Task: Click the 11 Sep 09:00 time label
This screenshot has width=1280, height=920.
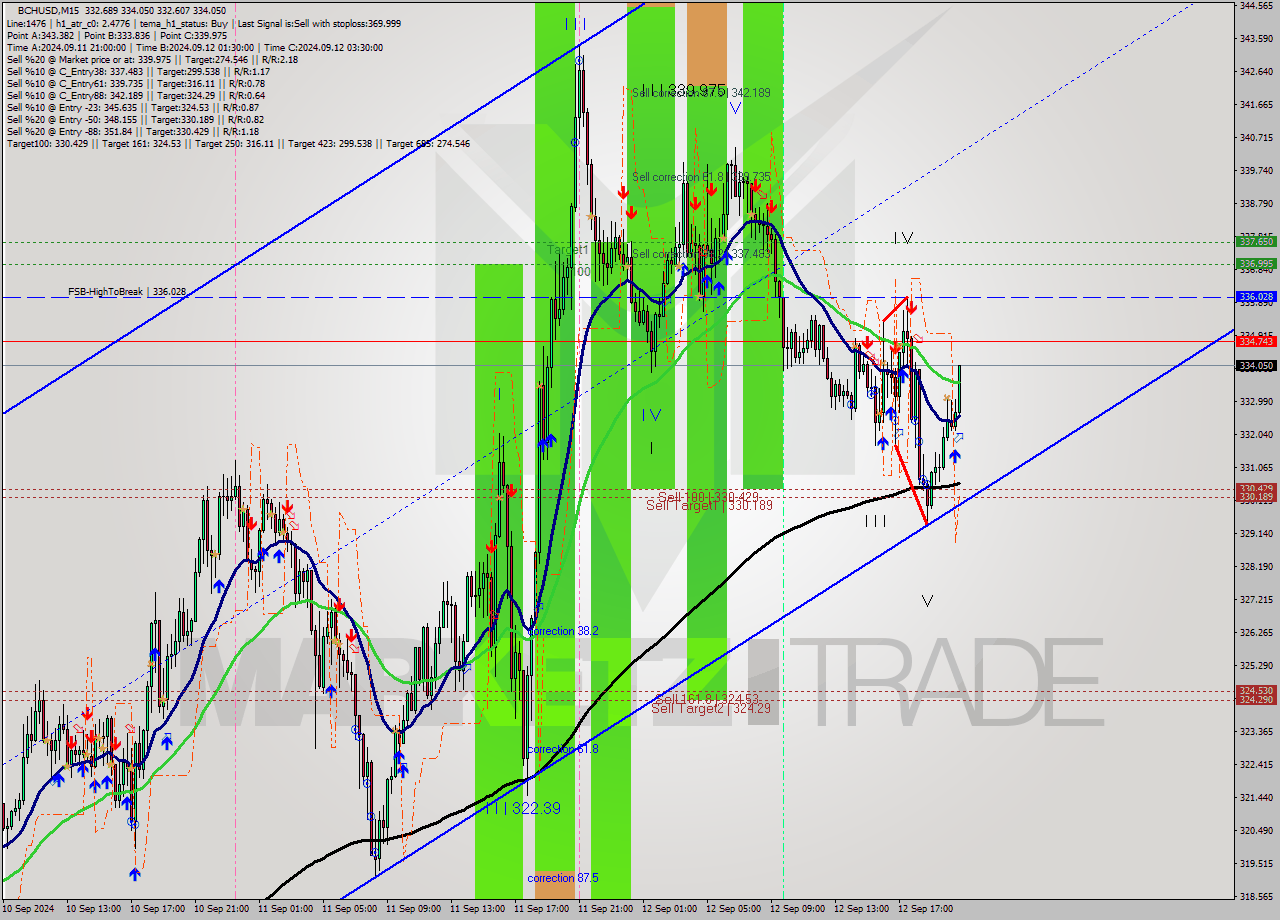Action: tap(413, 909)
